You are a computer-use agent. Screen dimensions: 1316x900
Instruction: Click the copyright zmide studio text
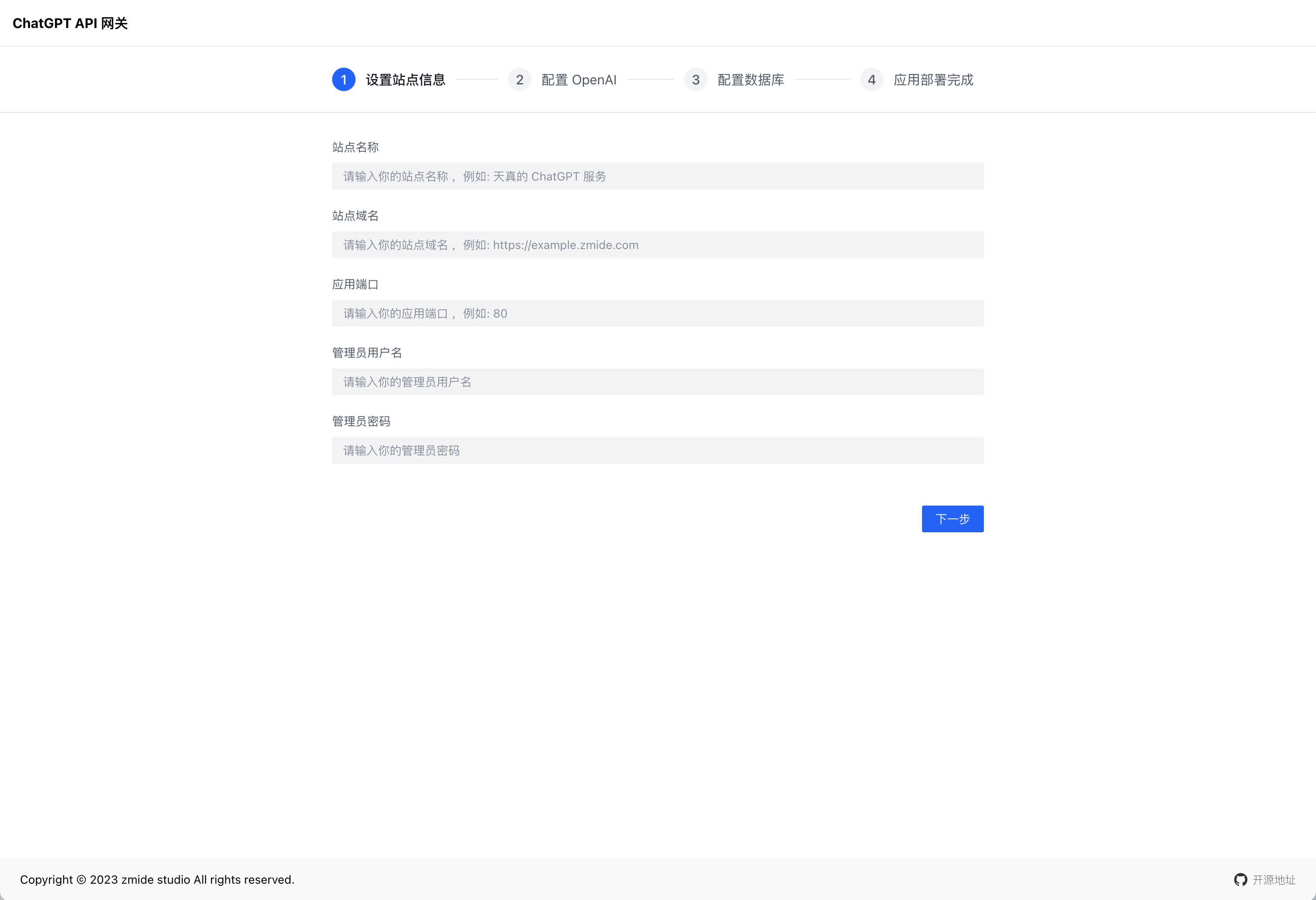157,880
